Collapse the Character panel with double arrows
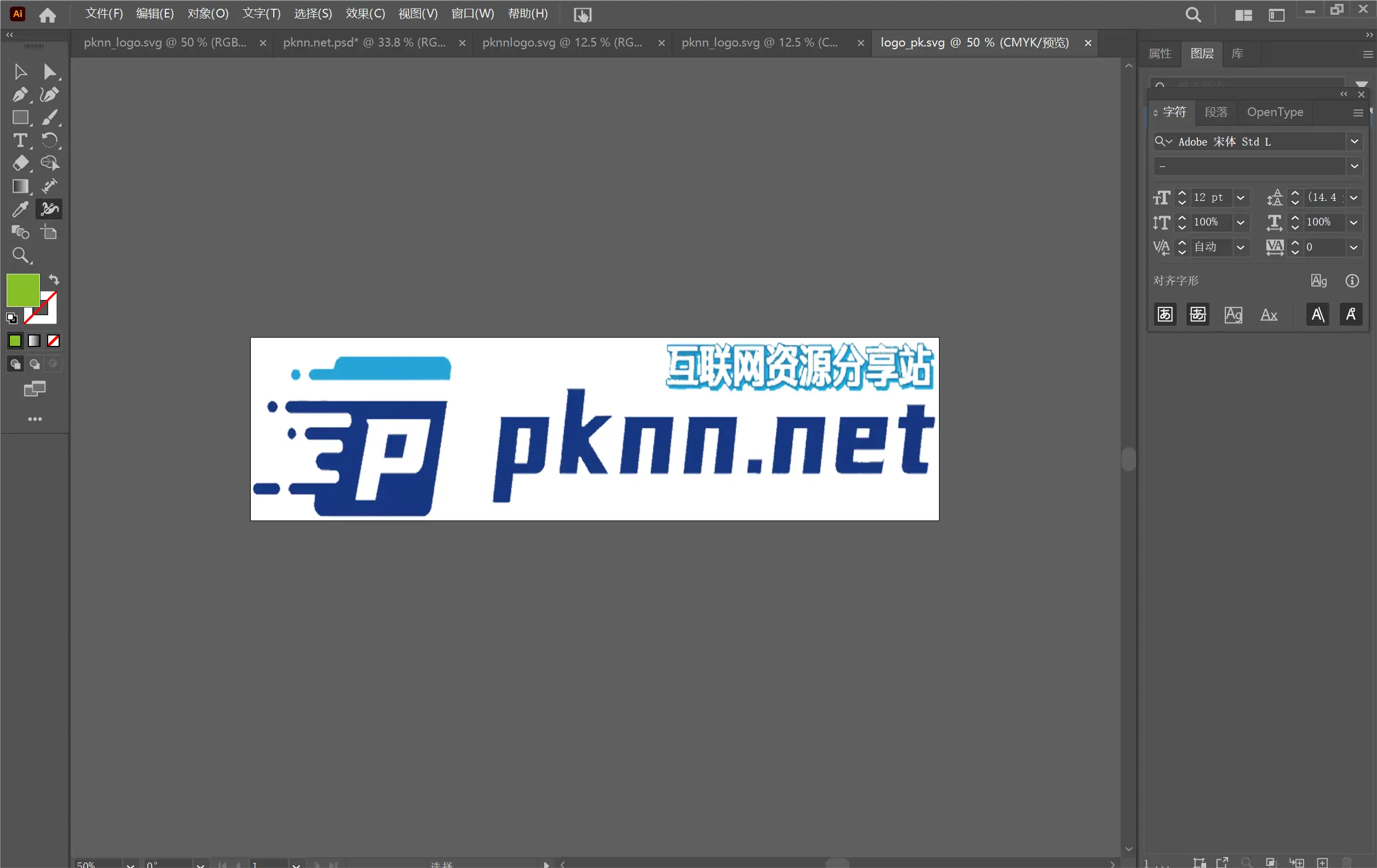This screenshot has width=1377, height=868. tap(1343, 94)
